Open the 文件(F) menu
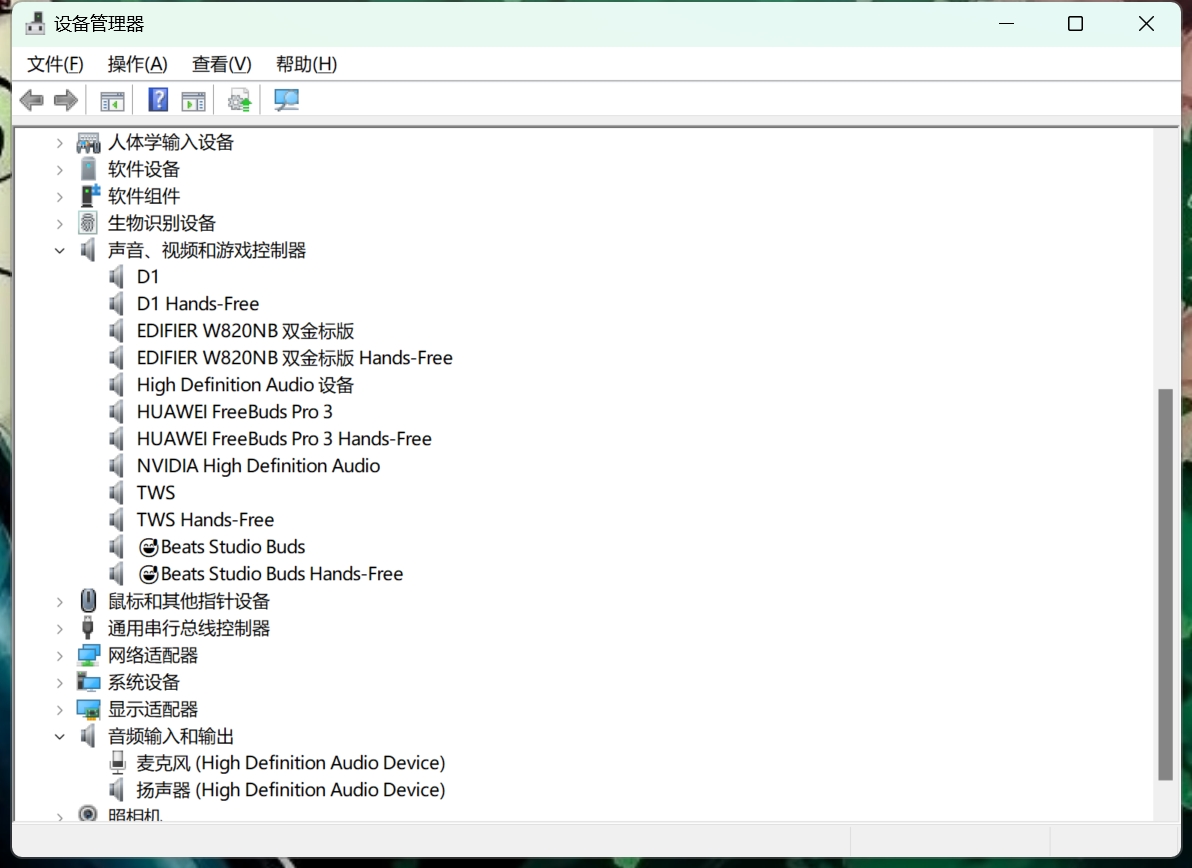 [55, 64]
